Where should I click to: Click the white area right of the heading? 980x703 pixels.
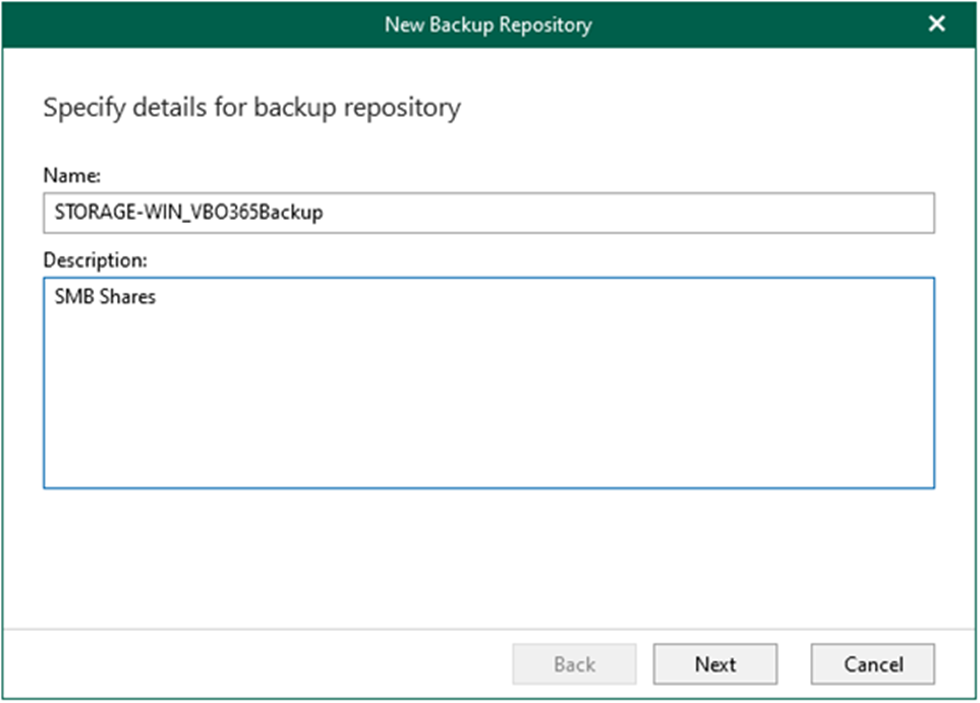(700, 108)
